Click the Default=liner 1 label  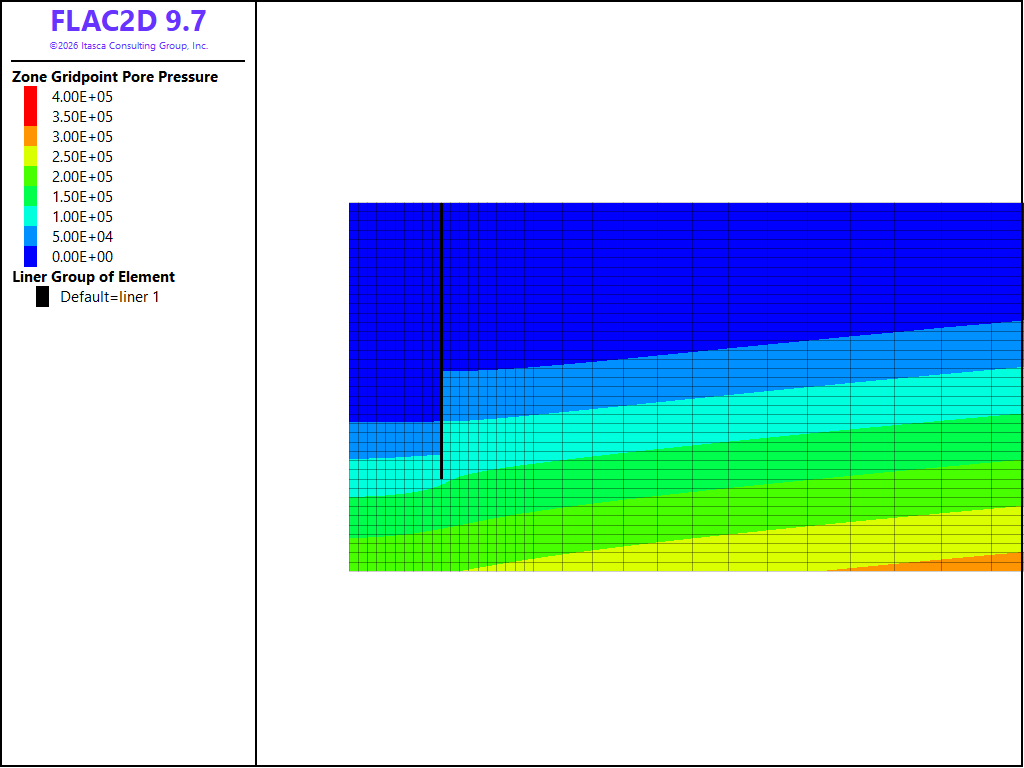[x=110, y=297]
